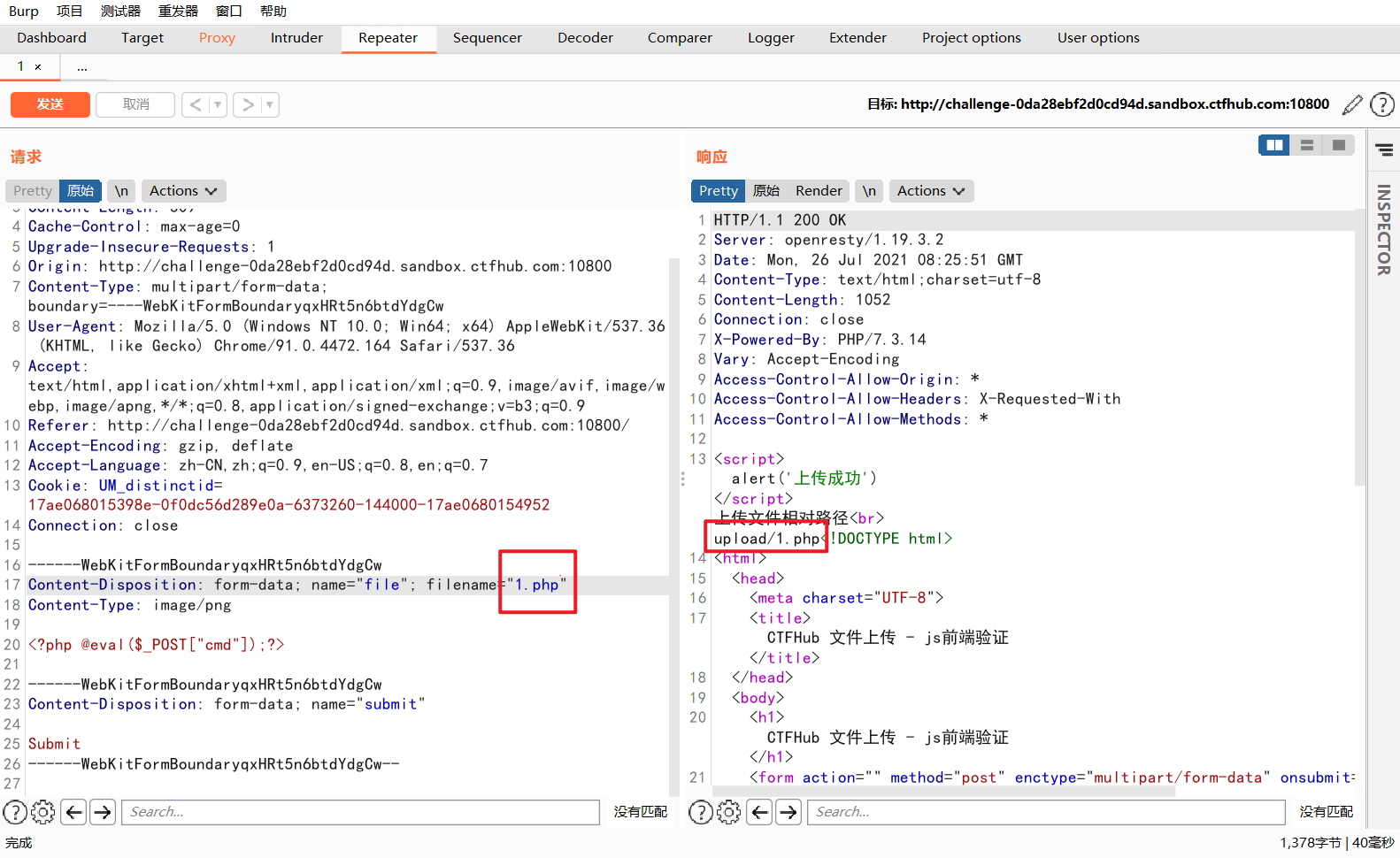Switch to Proxy tab

(217, 38)
